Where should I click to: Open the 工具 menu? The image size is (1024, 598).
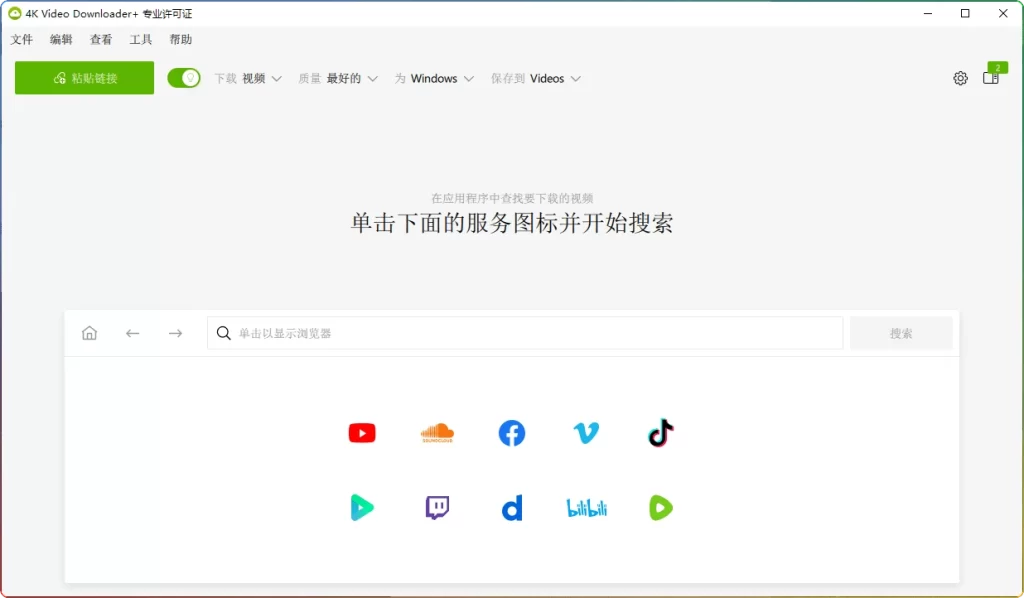[140, 40]
